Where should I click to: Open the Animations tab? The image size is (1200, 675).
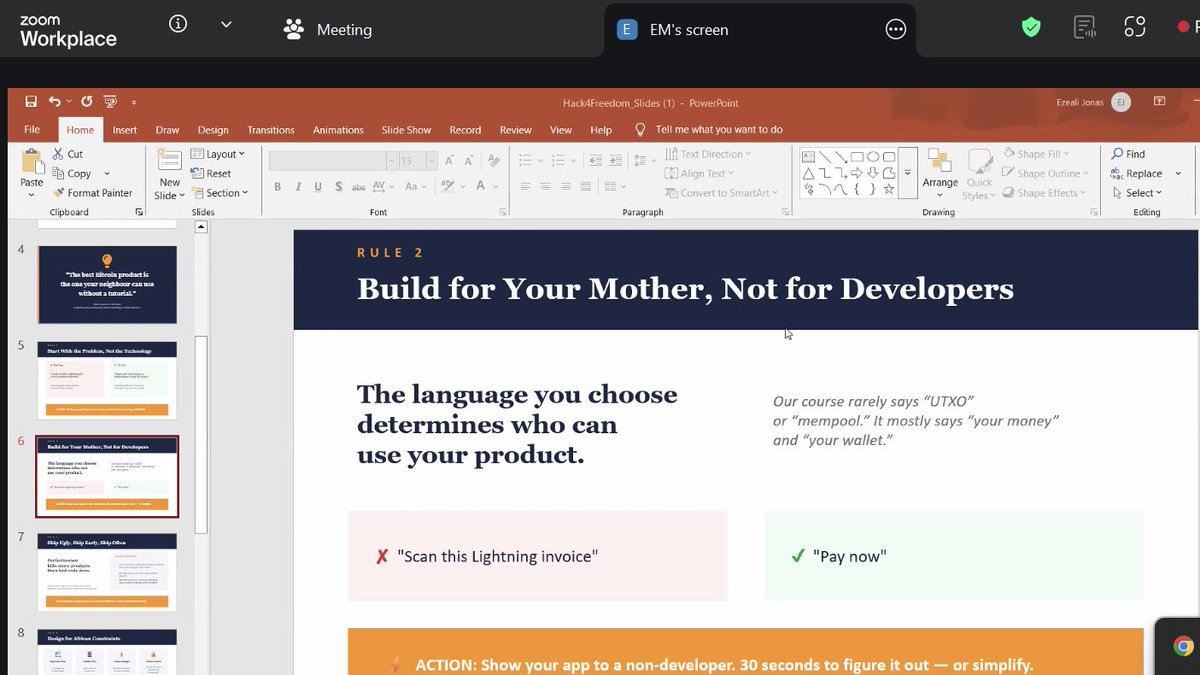pyautogui.click(x=338, y=130)
